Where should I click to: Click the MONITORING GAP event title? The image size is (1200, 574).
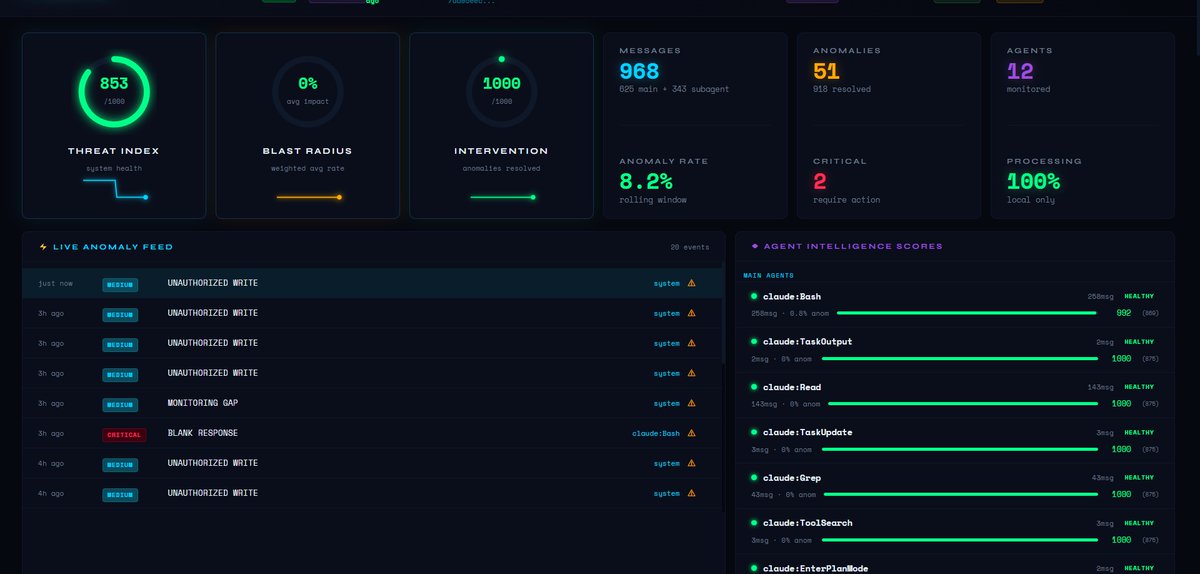[203, 403]
